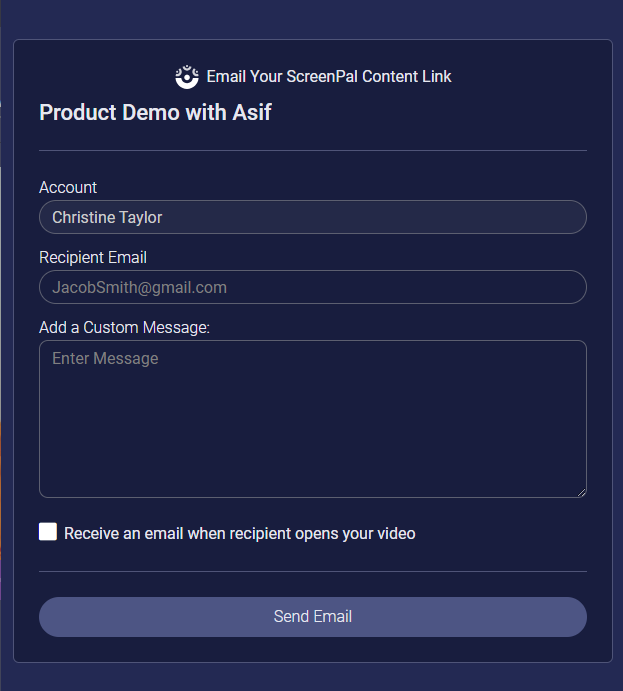Click the JacobSmith@gmail.com placeholder text

point(139,287)
